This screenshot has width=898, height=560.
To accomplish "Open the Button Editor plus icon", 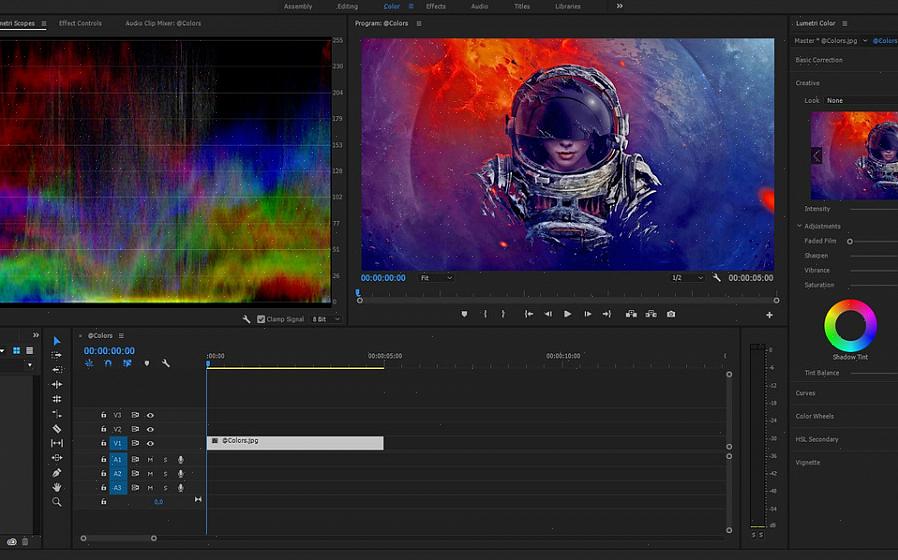I will coord(769,315).
